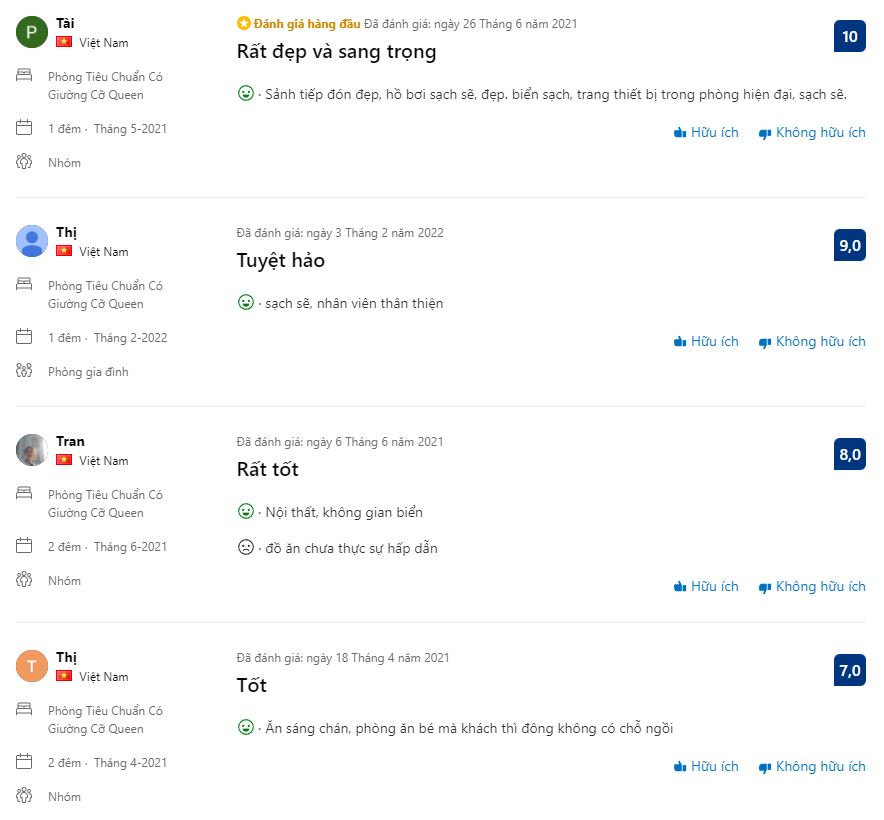This screenshot has width=884, height=820.
Task: Click the orange T avatar
Action: pos(32,666)
